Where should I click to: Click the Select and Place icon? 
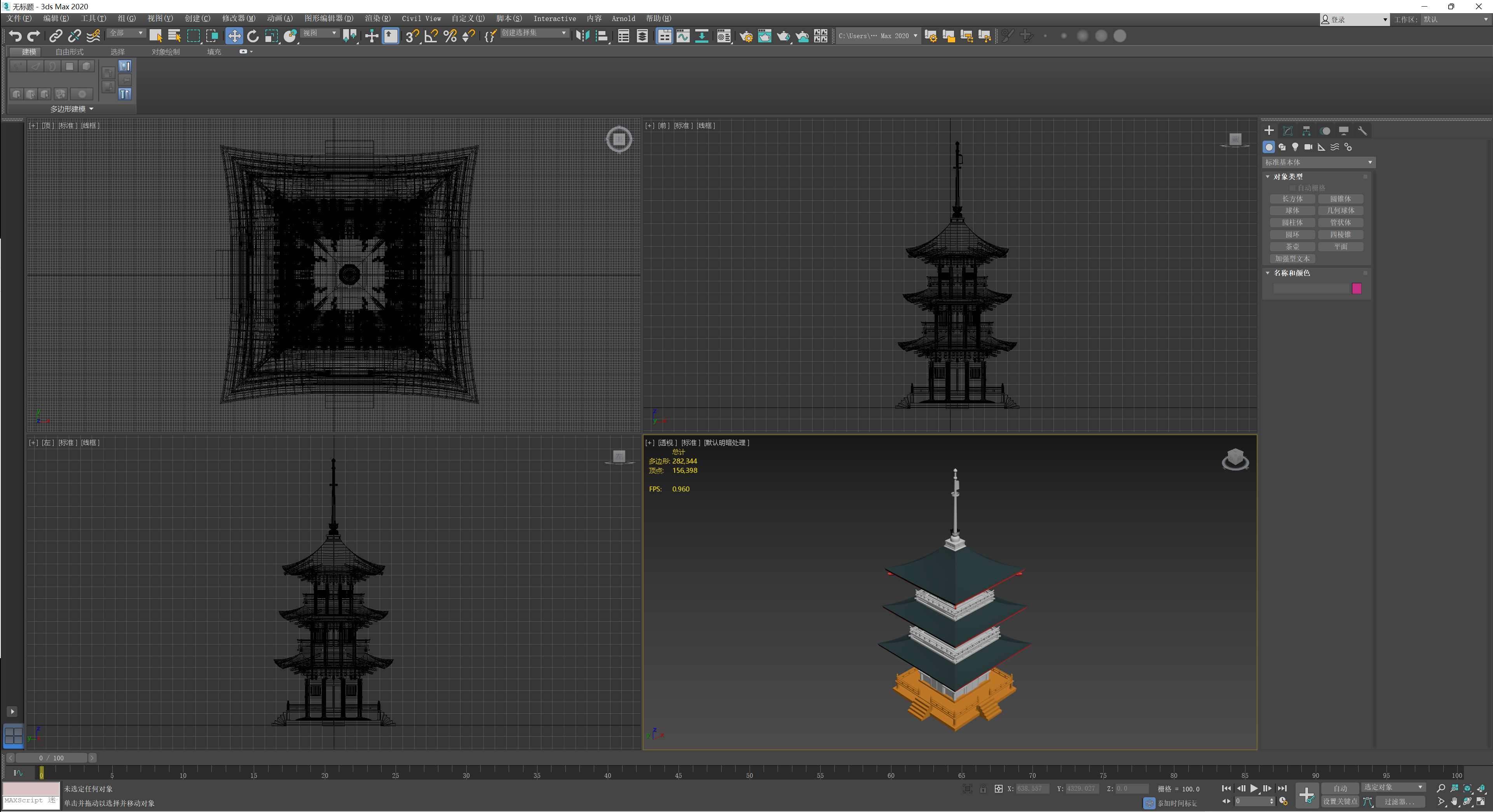290,36
